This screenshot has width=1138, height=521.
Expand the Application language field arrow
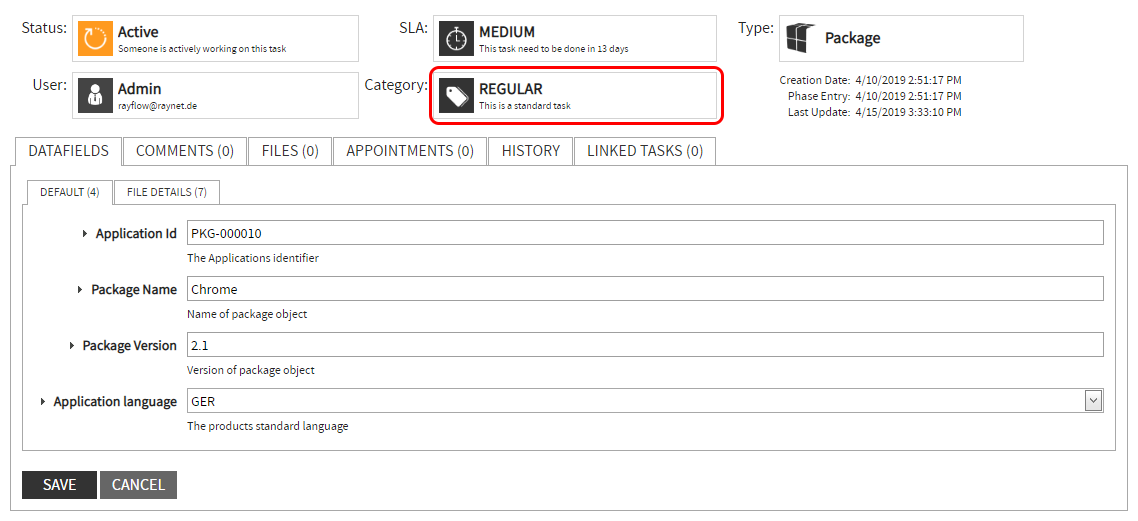[x=43, y=401]
